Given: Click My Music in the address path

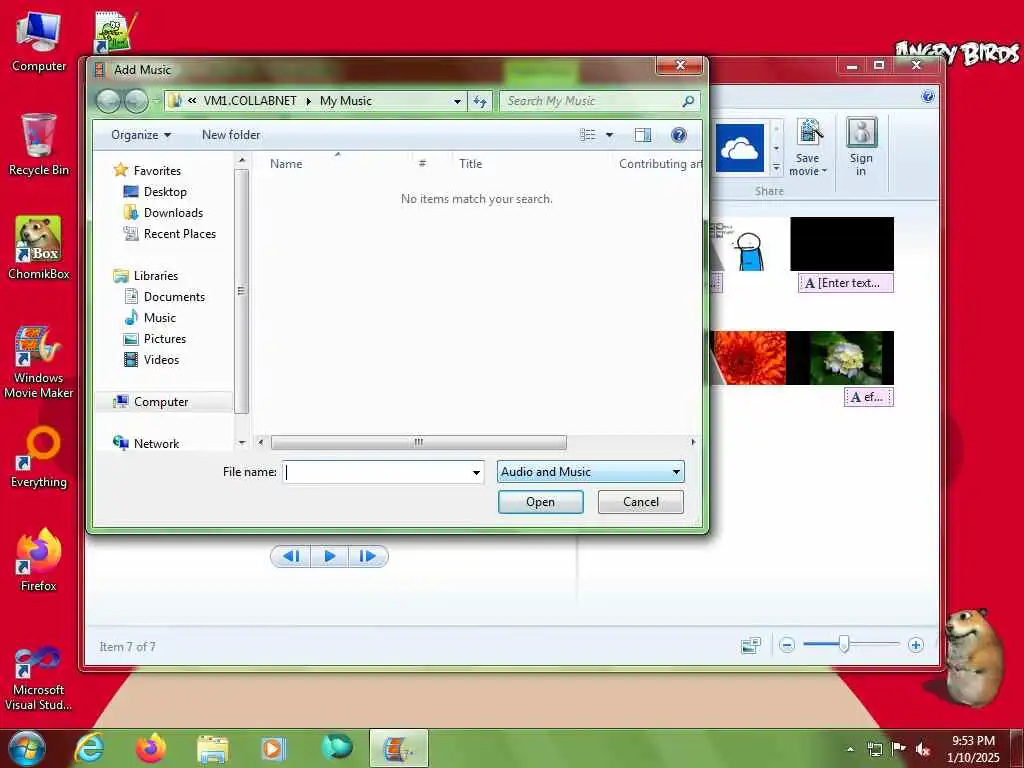Looking at the screenshot, I should [345, 101].
